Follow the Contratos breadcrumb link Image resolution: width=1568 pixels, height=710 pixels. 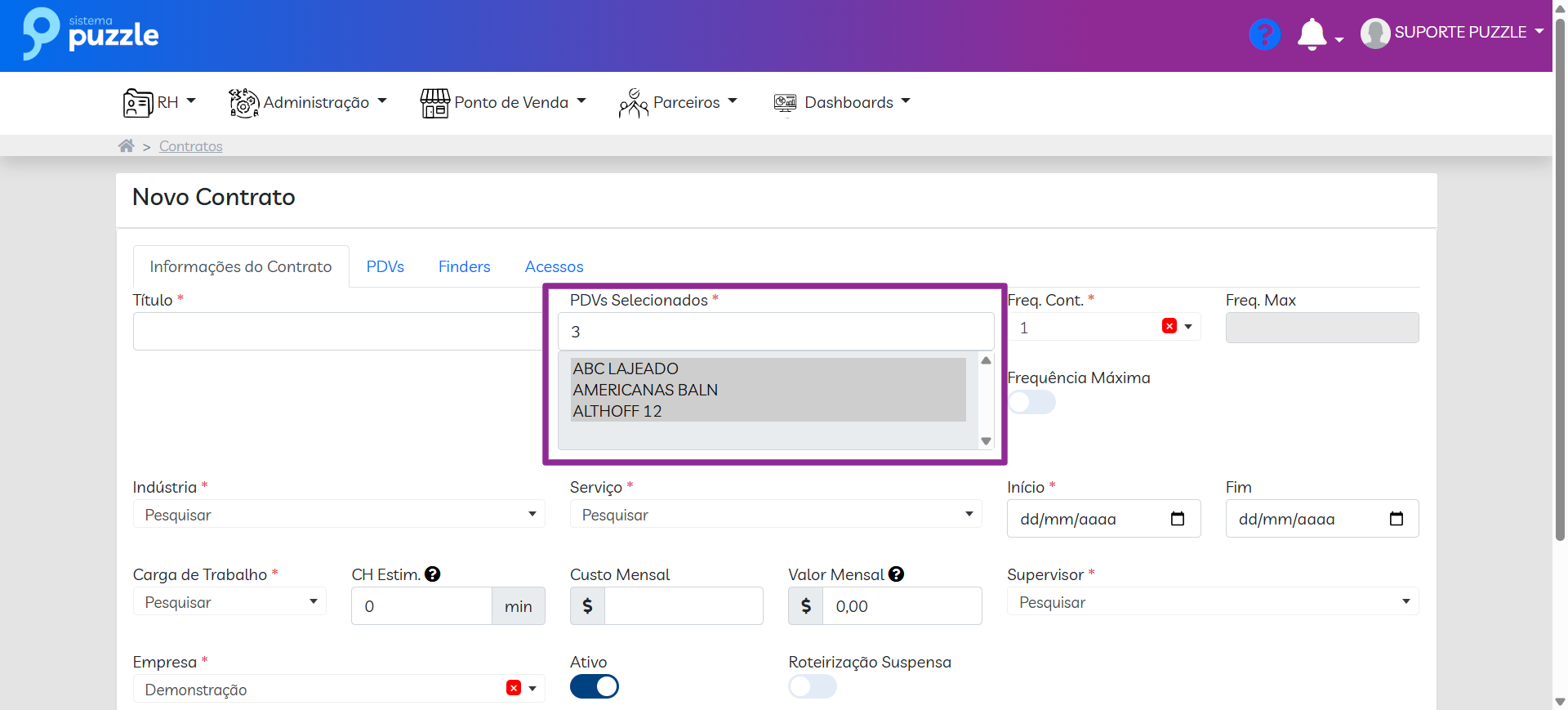point(190,146)
